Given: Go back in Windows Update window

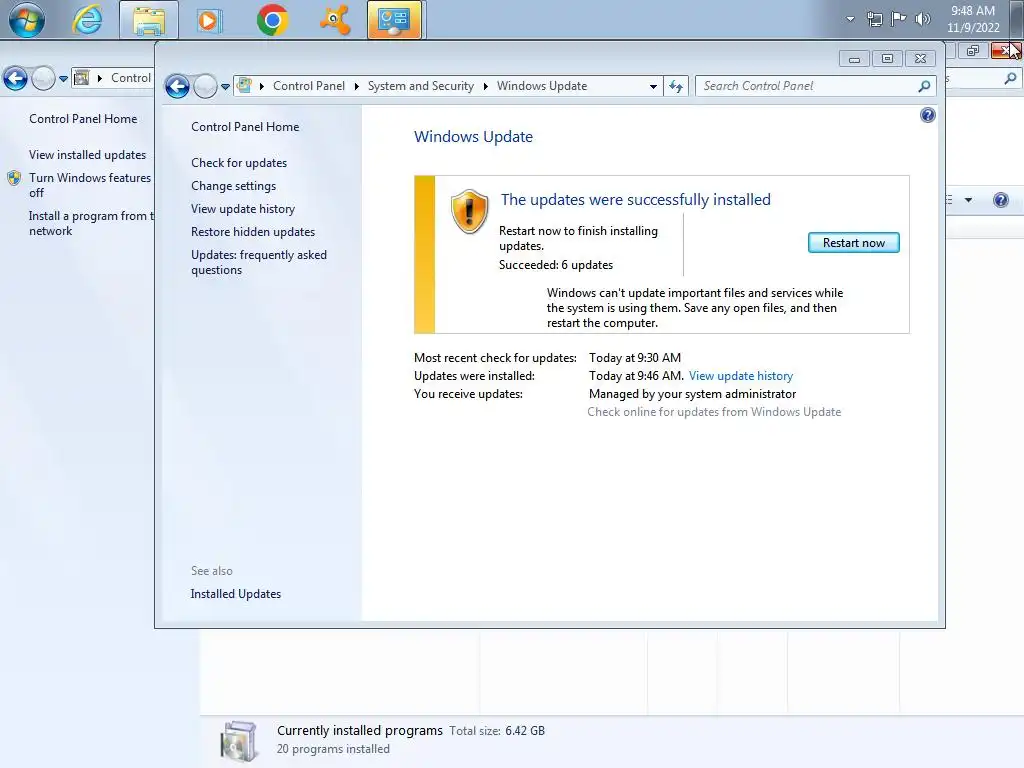Looking at the screenshot, I should (x=177, y=86).
